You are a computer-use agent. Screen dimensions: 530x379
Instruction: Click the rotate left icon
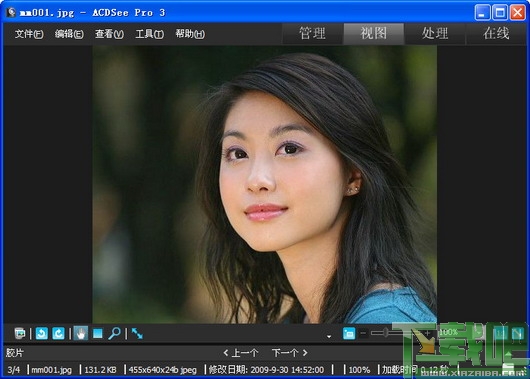pyautogui.click(x=42, y=334)
